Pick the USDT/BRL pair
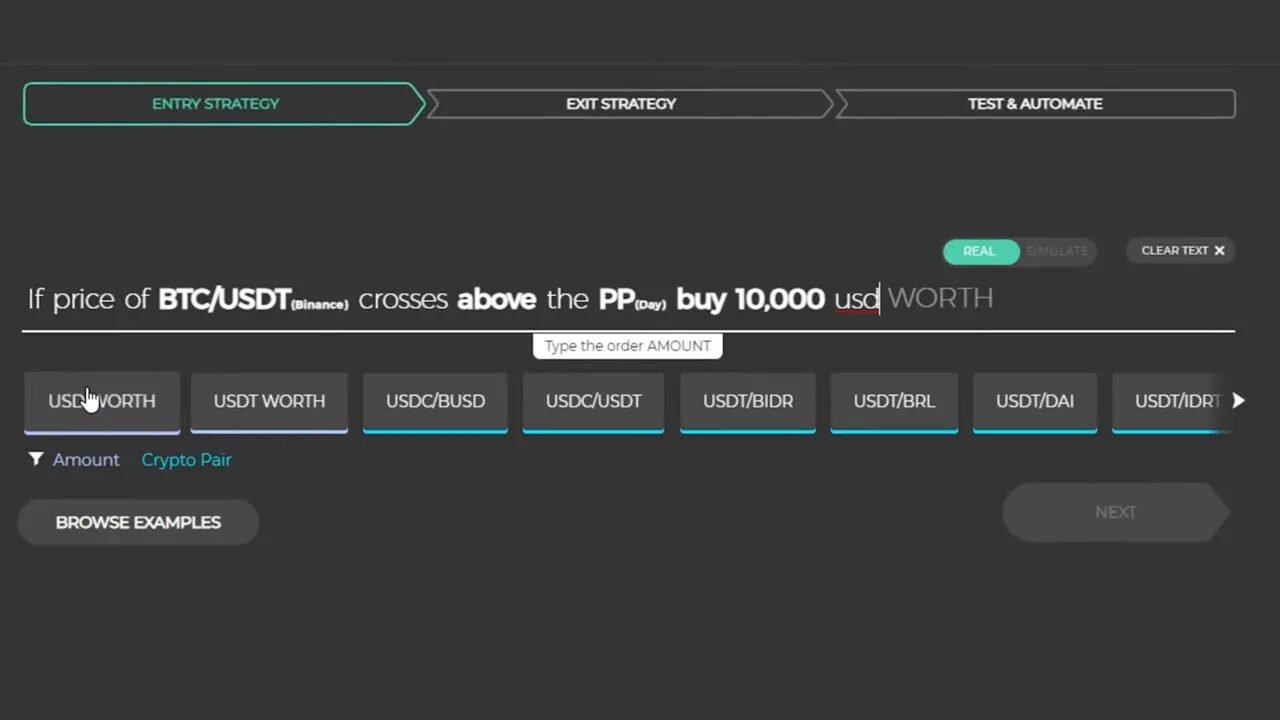The width and height of the screenshot is (1280, 720). click(x=894, y=401)
